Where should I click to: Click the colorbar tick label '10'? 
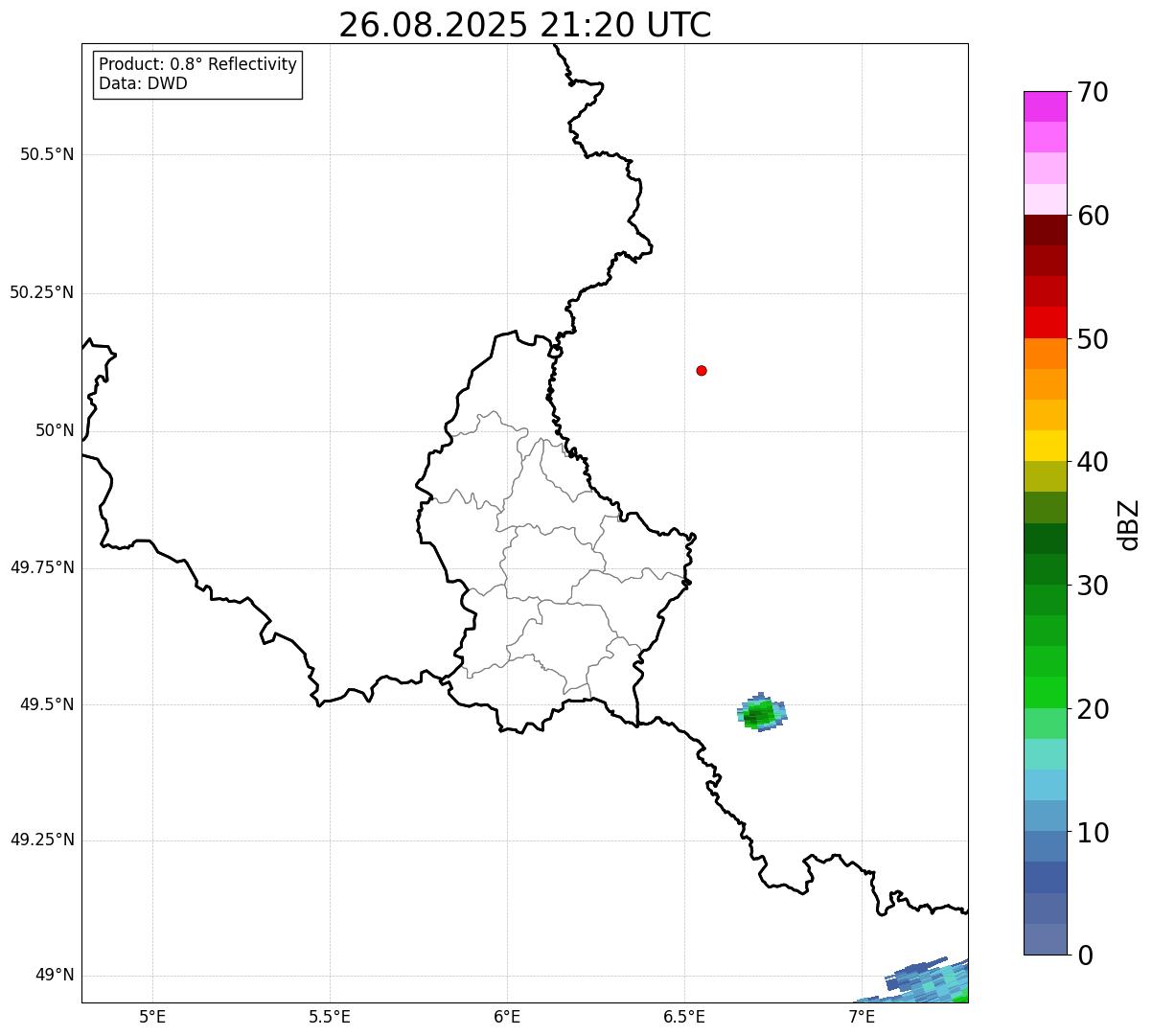(x=1093, y=833)
